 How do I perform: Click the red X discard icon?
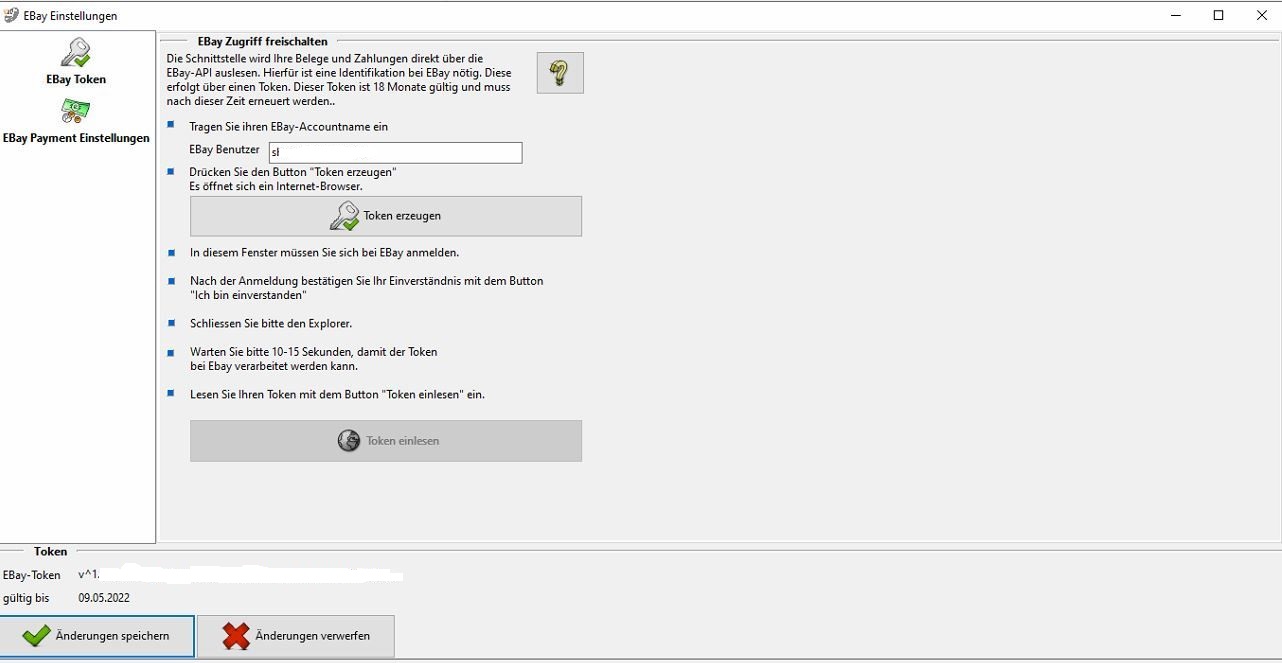pyautogui.click(x=236, y=636)
